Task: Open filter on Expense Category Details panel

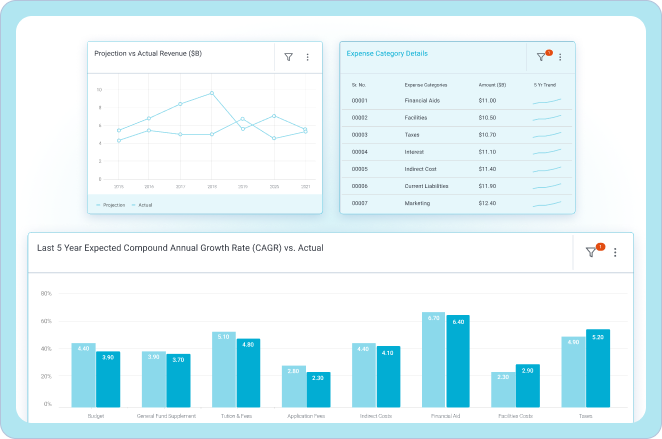Action: point(541,58)
